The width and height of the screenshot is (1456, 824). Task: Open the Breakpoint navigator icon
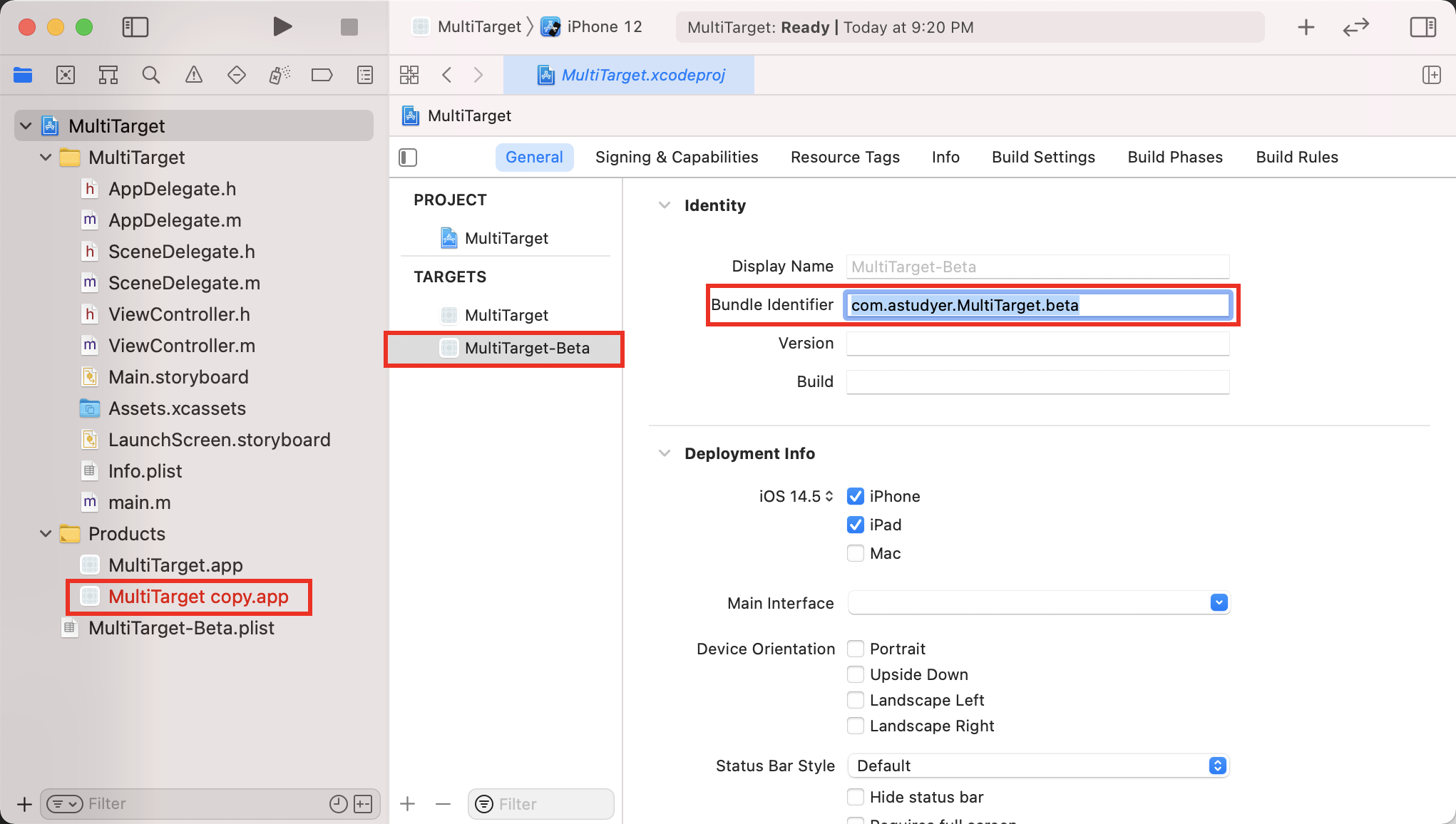pos(322,75)
